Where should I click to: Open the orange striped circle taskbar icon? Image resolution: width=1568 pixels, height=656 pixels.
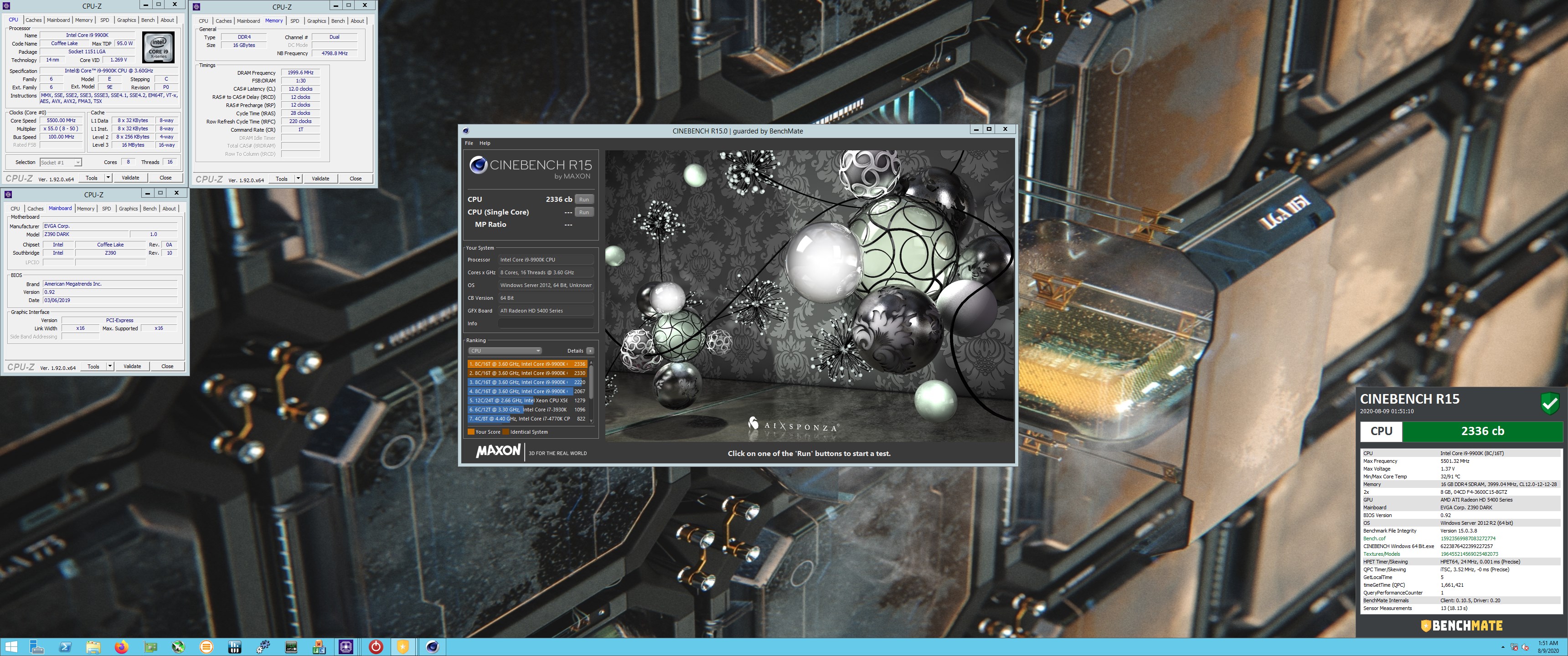[x=206, y=647]
